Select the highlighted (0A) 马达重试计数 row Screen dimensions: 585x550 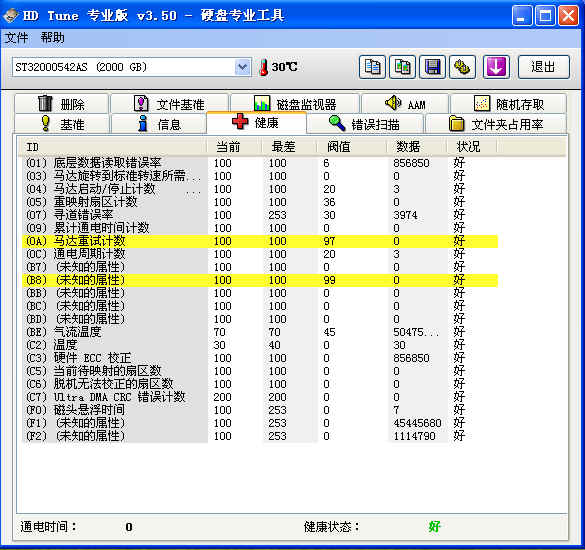(260, 241)
